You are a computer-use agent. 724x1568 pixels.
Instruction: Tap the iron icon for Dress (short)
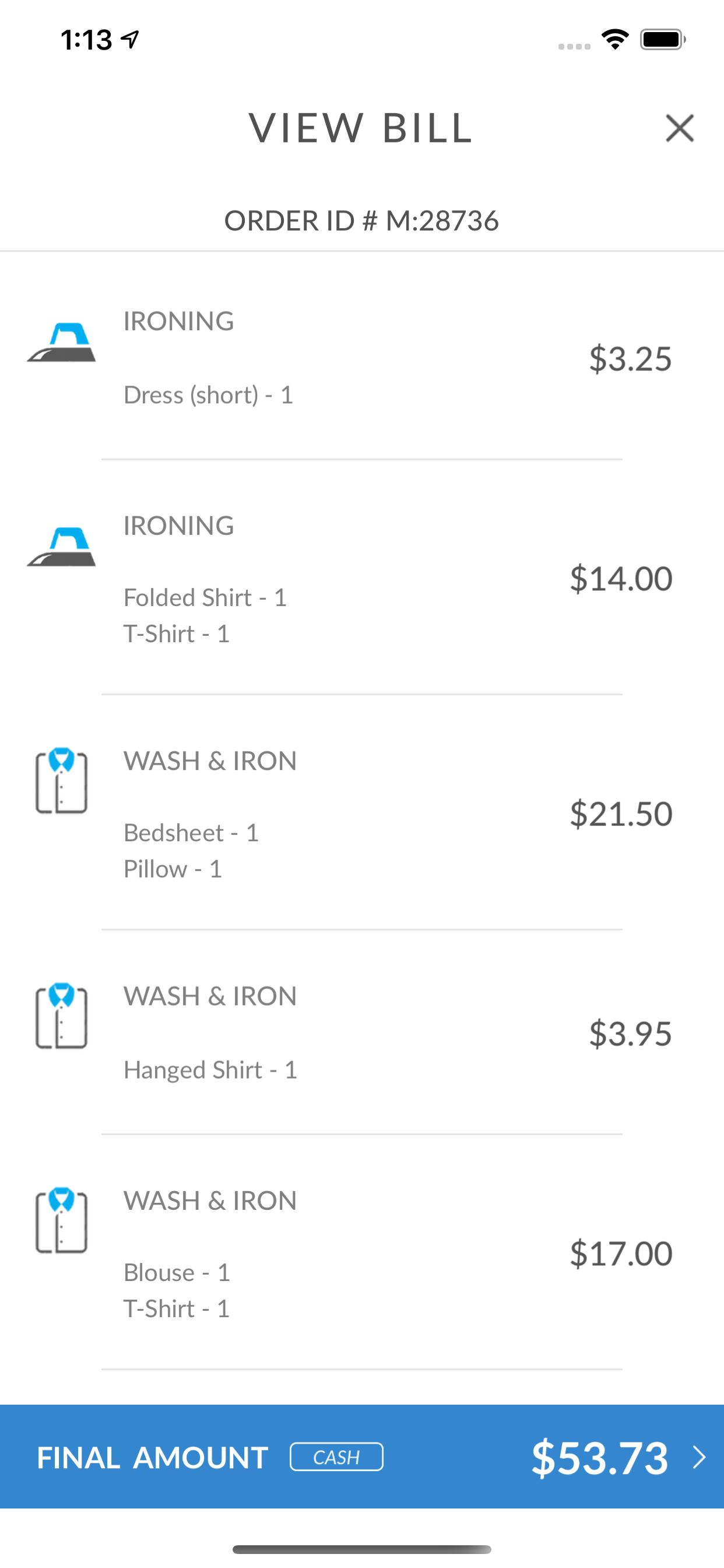click(x=61, y=342)
